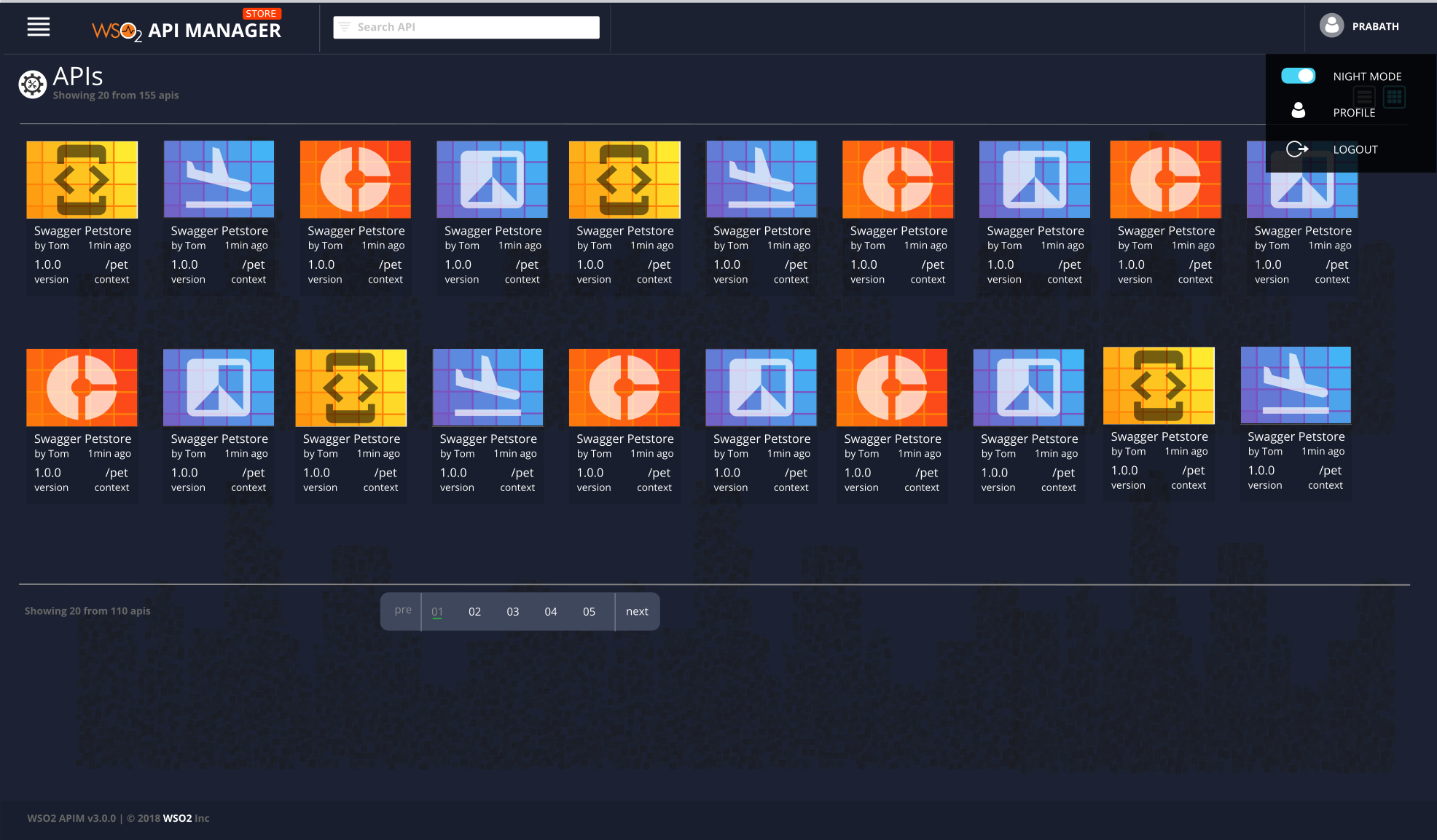Open the first yellow code-bracket API thumbnail
1437x840 pixels.
82,180
